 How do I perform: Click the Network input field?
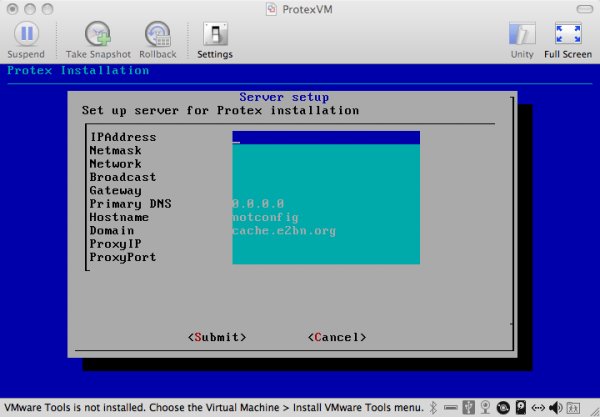click(326, 164)
